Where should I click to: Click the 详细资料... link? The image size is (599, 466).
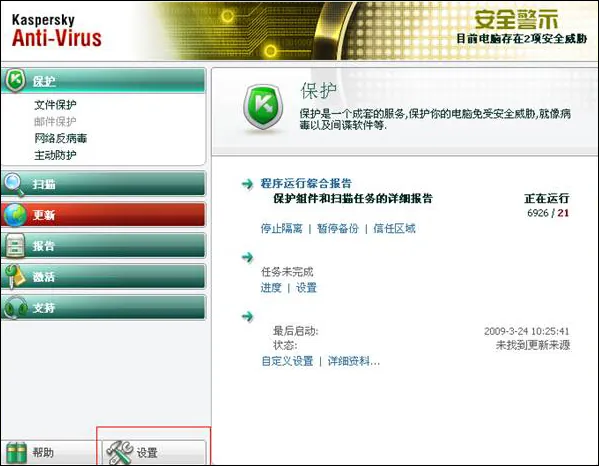(354, 361)
